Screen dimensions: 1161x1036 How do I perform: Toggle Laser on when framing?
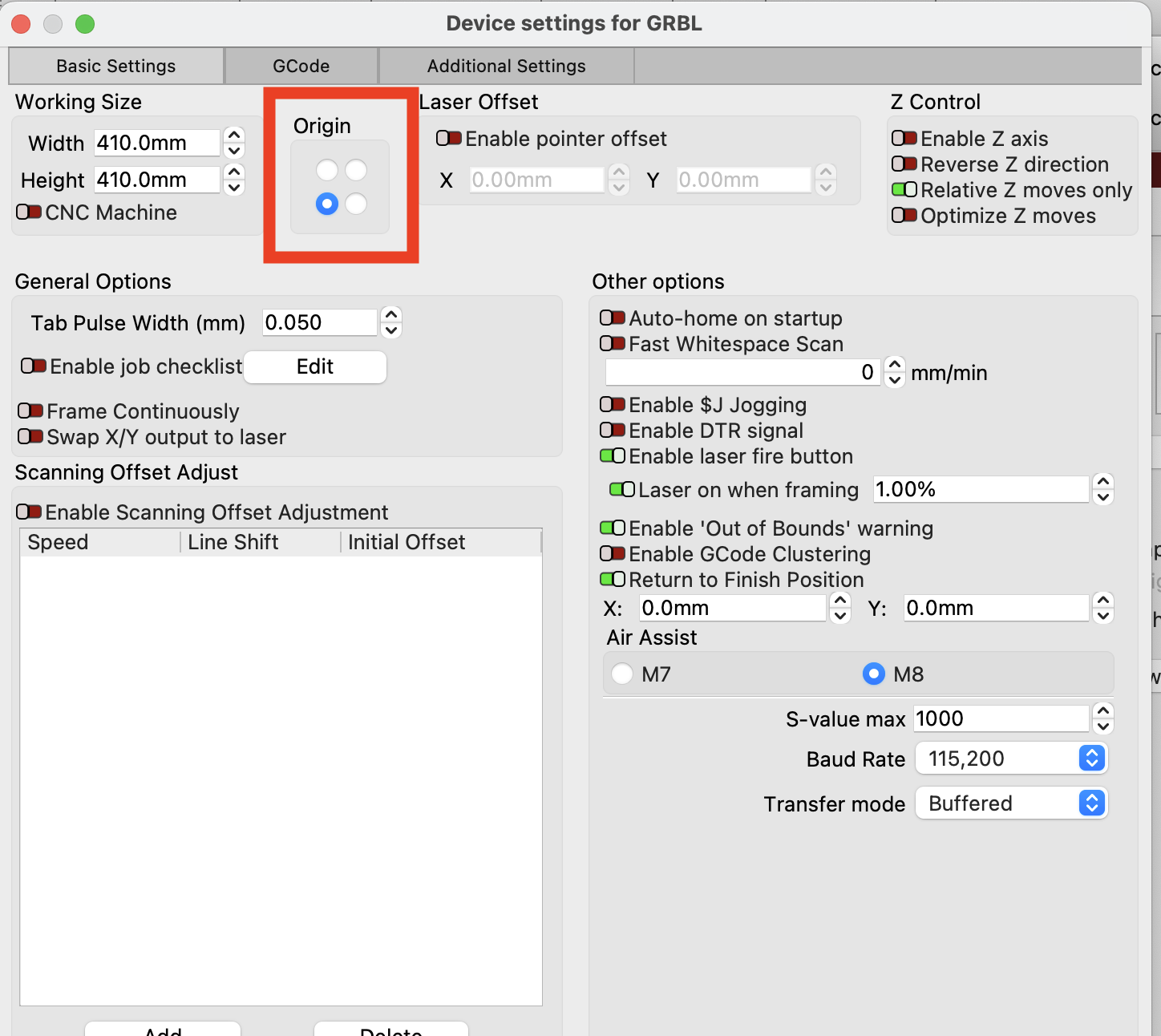tap(622, 490)
